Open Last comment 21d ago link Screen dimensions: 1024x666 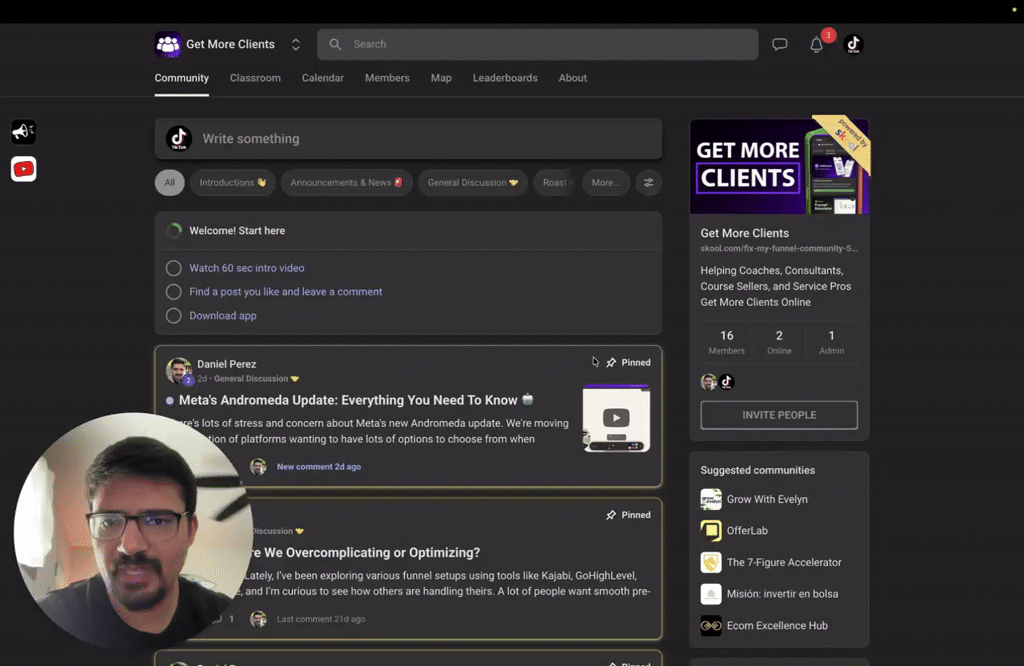click(321, 619)
